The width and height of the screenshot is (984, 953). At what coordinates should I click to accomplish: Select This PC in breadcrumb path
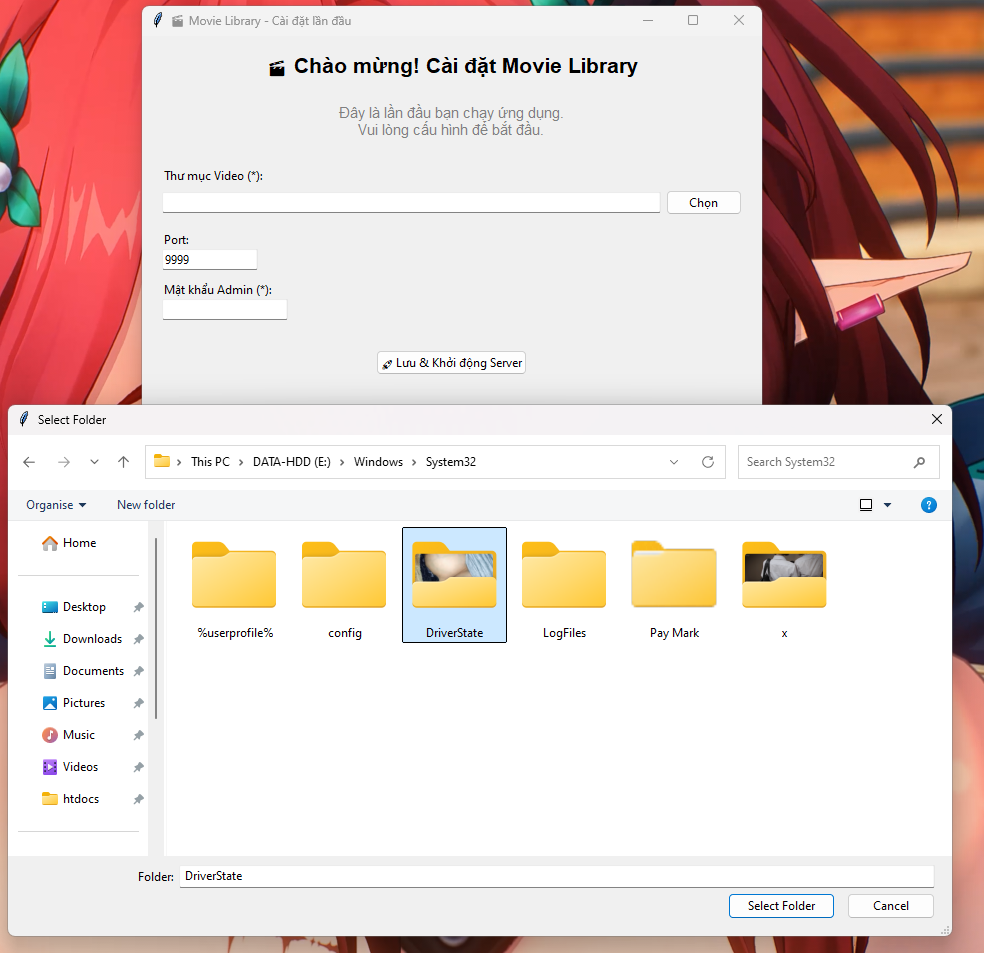[210, 462]
